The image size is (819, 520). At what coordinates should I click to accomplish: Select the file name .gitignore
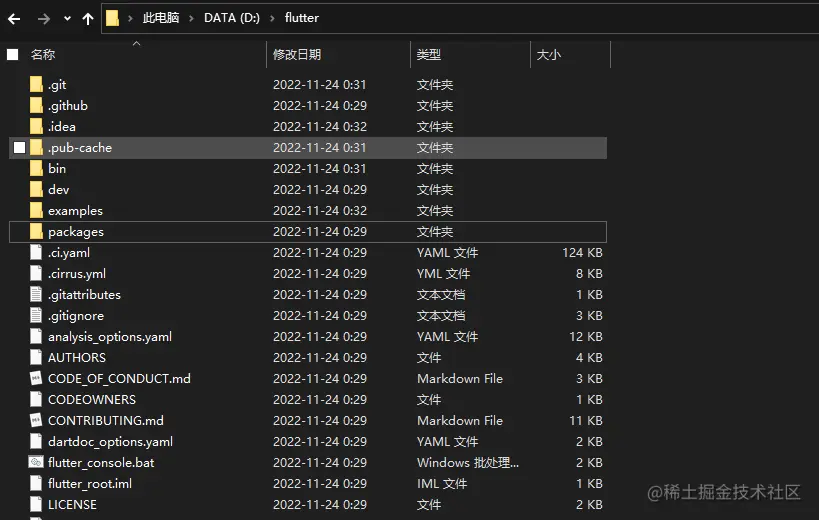(x=76, y=316)
